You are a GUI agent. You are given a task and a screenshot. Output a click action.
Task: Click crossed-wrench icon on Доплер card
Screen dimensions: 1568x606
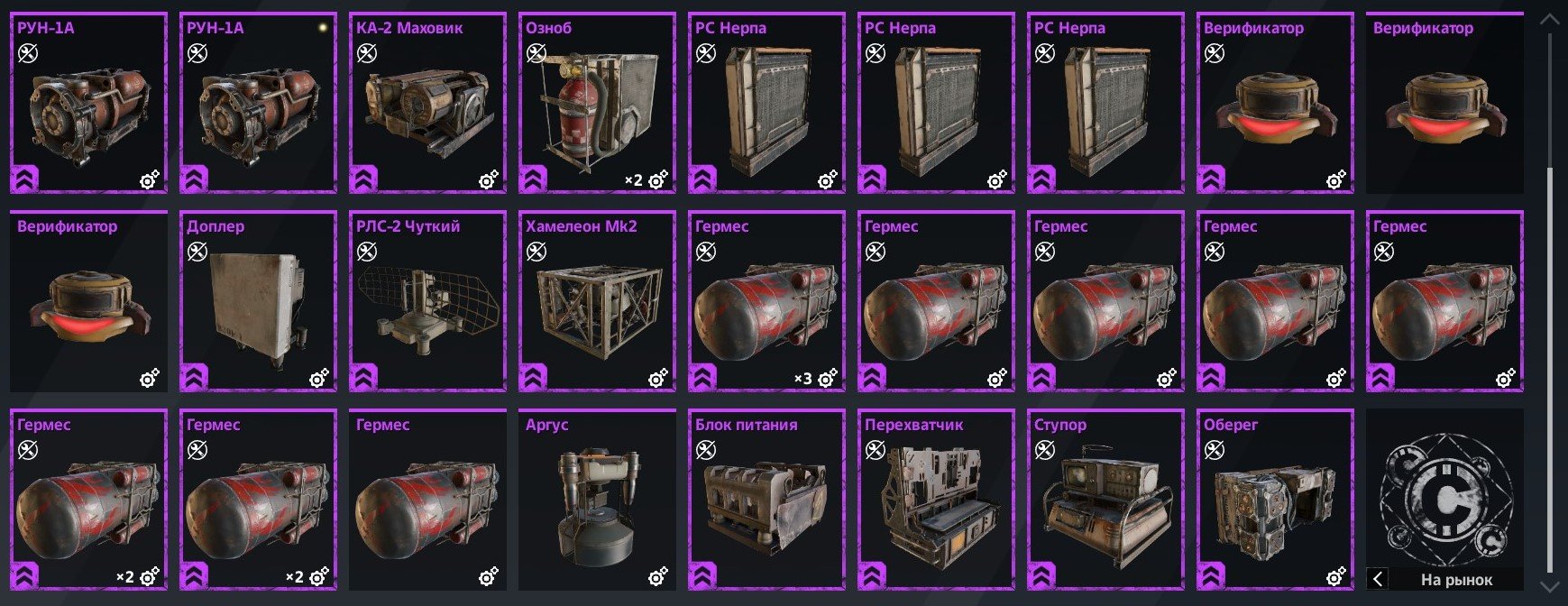tap(197, 251)
